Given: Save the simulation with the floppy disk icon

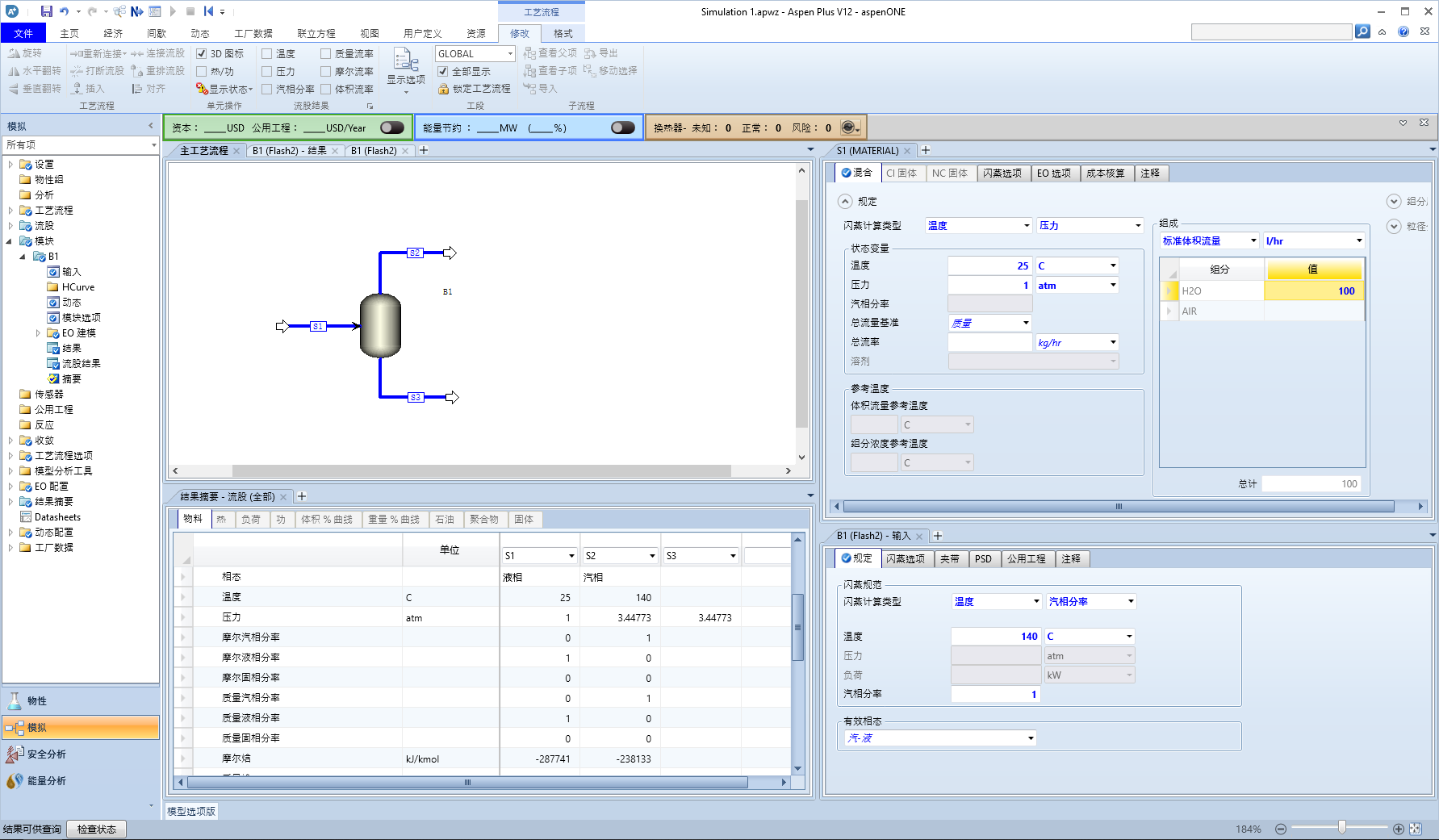Looking at the screenshot, I should point(46,11).
